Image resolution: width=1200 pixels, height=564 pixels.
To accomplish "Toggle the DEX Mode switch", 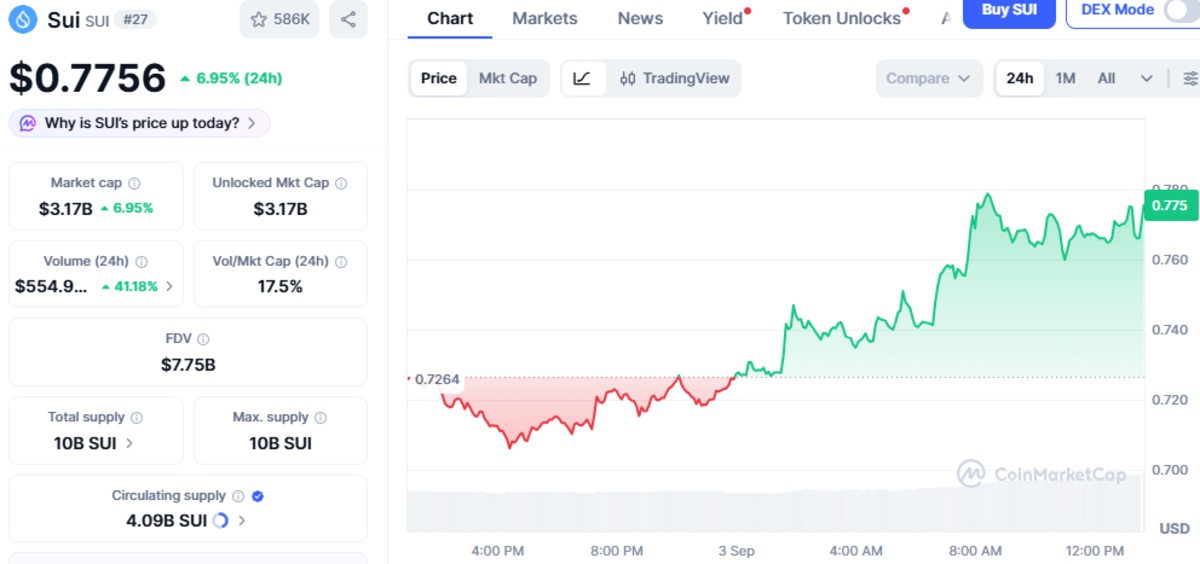I will point(1182,10).
